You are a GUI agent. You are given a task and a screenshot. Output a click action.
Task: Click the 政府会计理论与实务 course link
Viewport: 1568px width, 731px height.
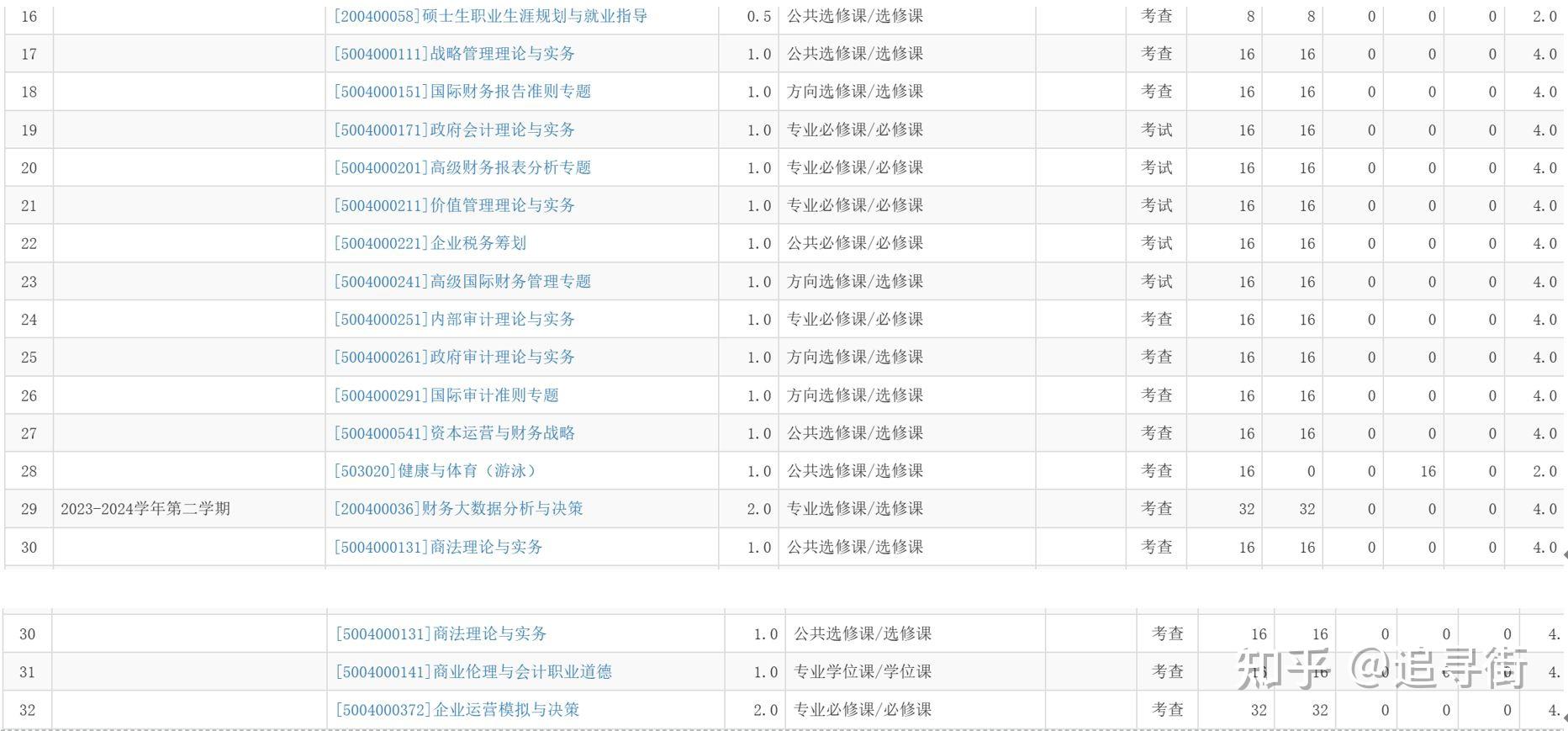454,130
